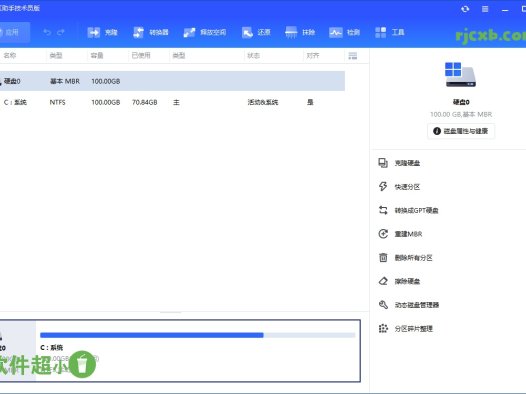This screenshot has height=394, width=526.
Task: Open 动态磁盘管理器 (Dynamic disk manager)
Action: coord(409,305)
